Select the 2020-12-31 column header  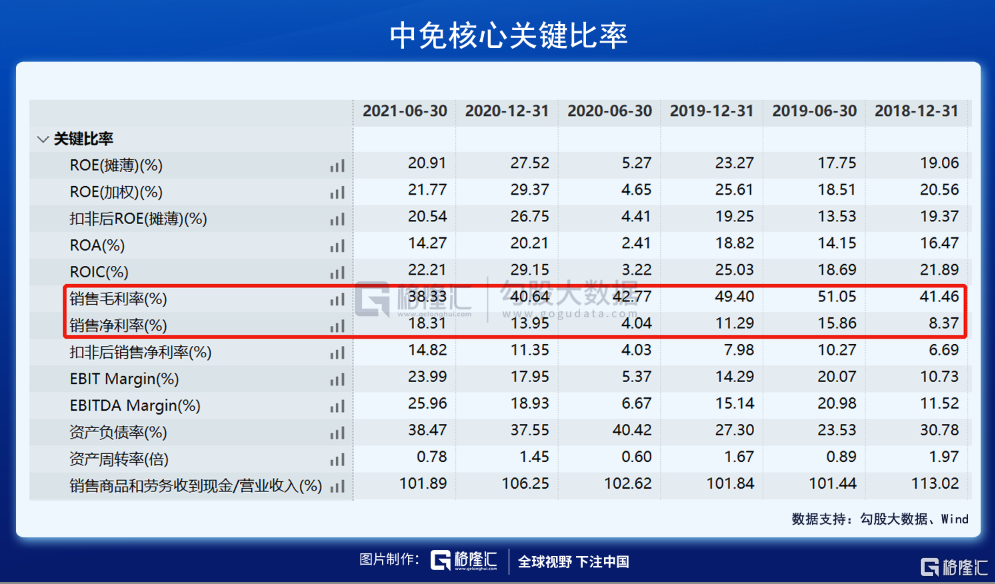tap(507, 111)
